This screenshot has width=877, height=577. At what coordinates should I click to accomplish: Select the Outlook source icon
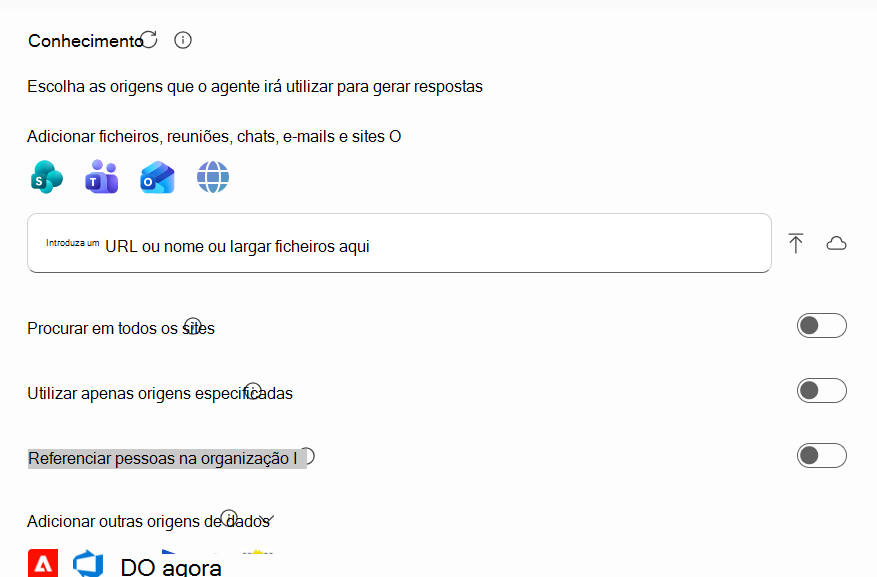[158, 177]
